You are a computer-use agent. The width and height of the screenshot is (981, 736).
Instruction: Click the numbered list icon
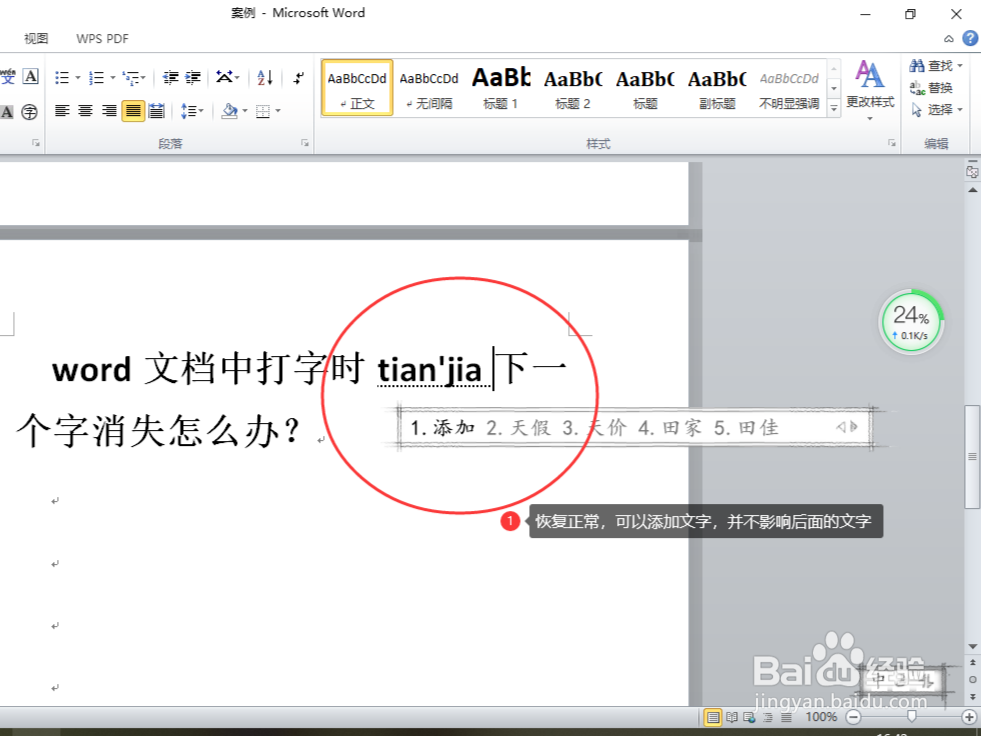[96, 78]
